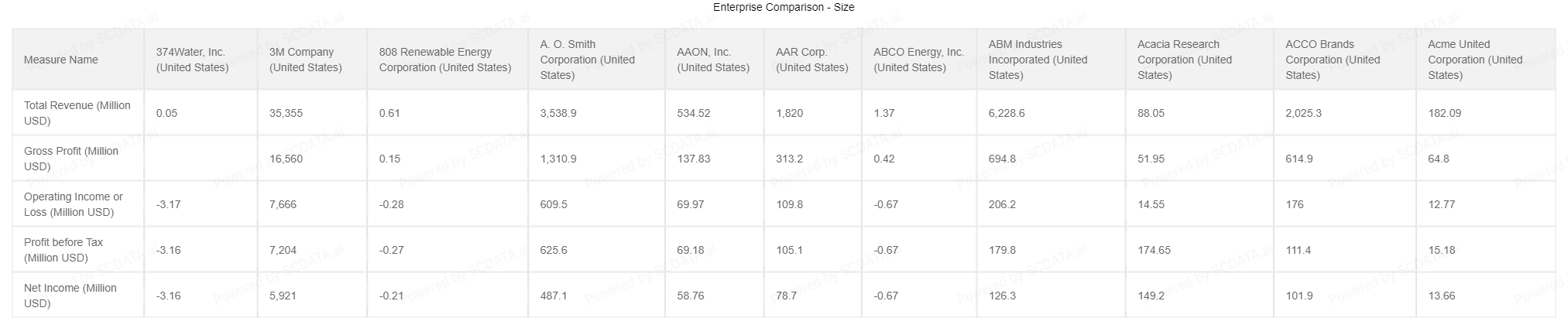This screenshot has height=318, width=1568.
Task: Click ABM Industries' gross profit cell 694.8
Action: pyautogui.click(x=1002, y=159)
